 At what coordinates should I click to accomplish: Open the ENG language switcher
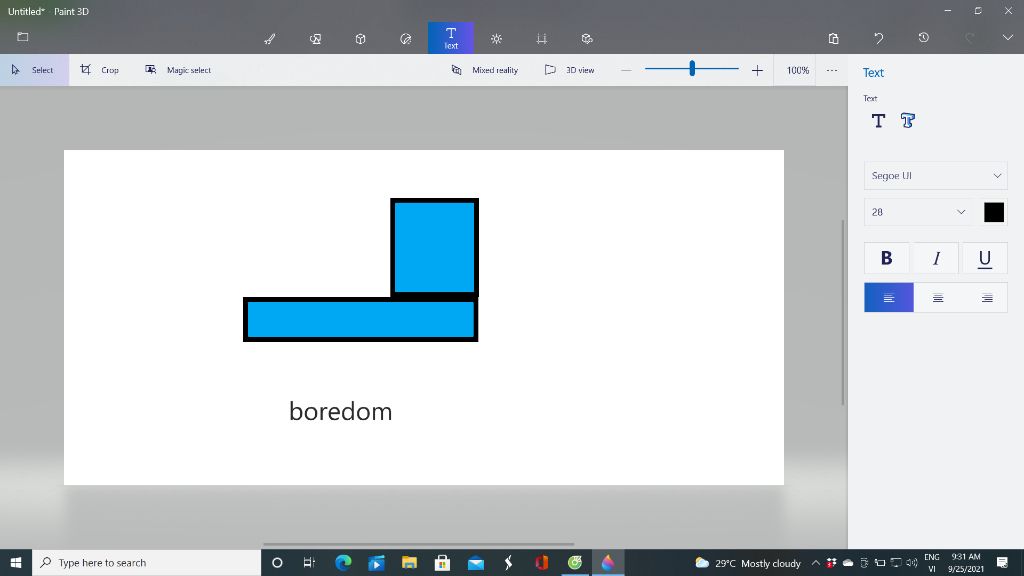(x=932, y=563)
